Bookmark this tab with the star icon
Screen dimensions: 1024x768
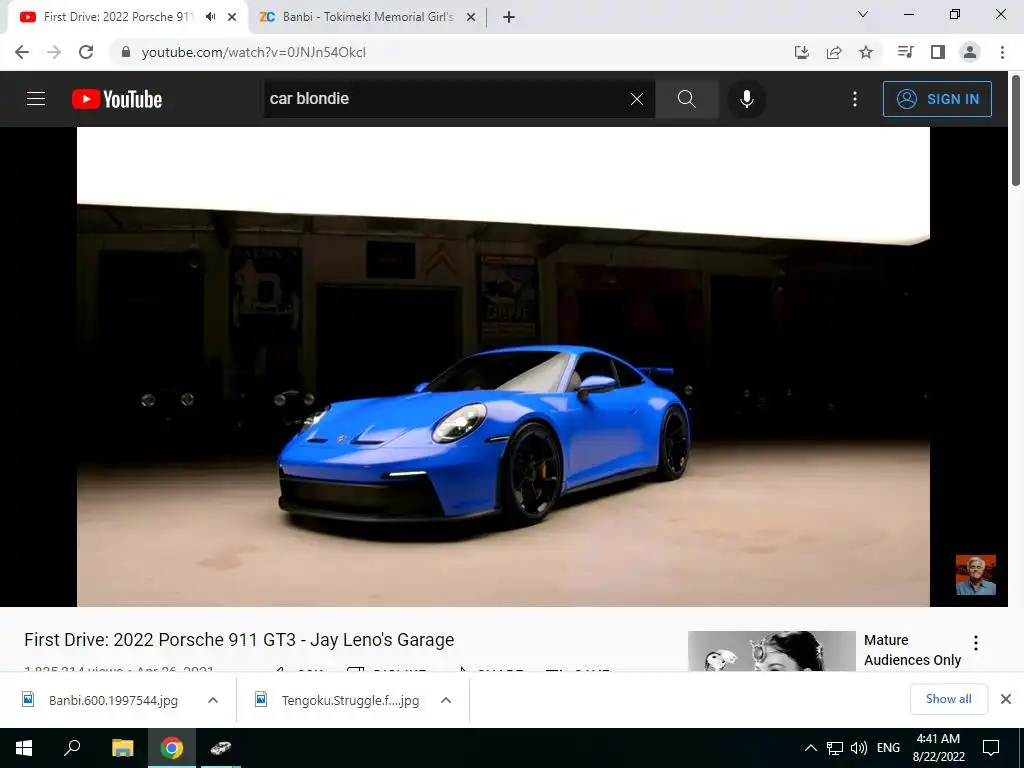click(x=866, y=52)
